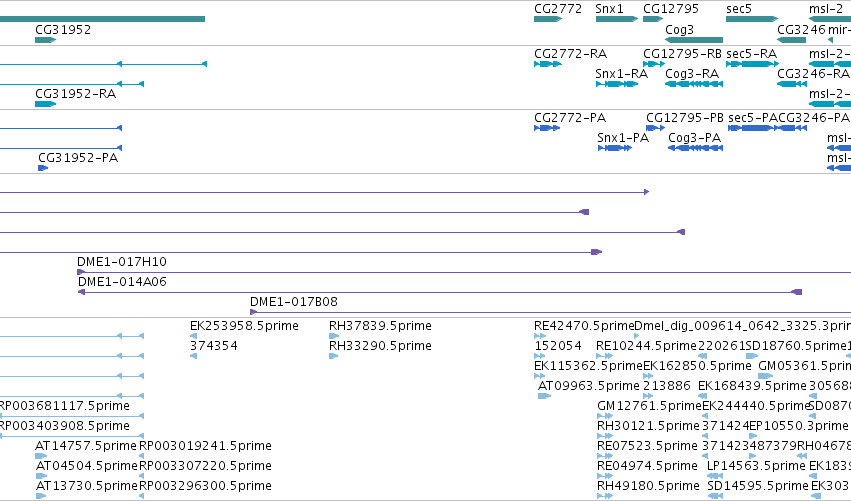Click the CG31952-RA transcript bar
This screenshot has width=851, height=501.
(46, 104)
